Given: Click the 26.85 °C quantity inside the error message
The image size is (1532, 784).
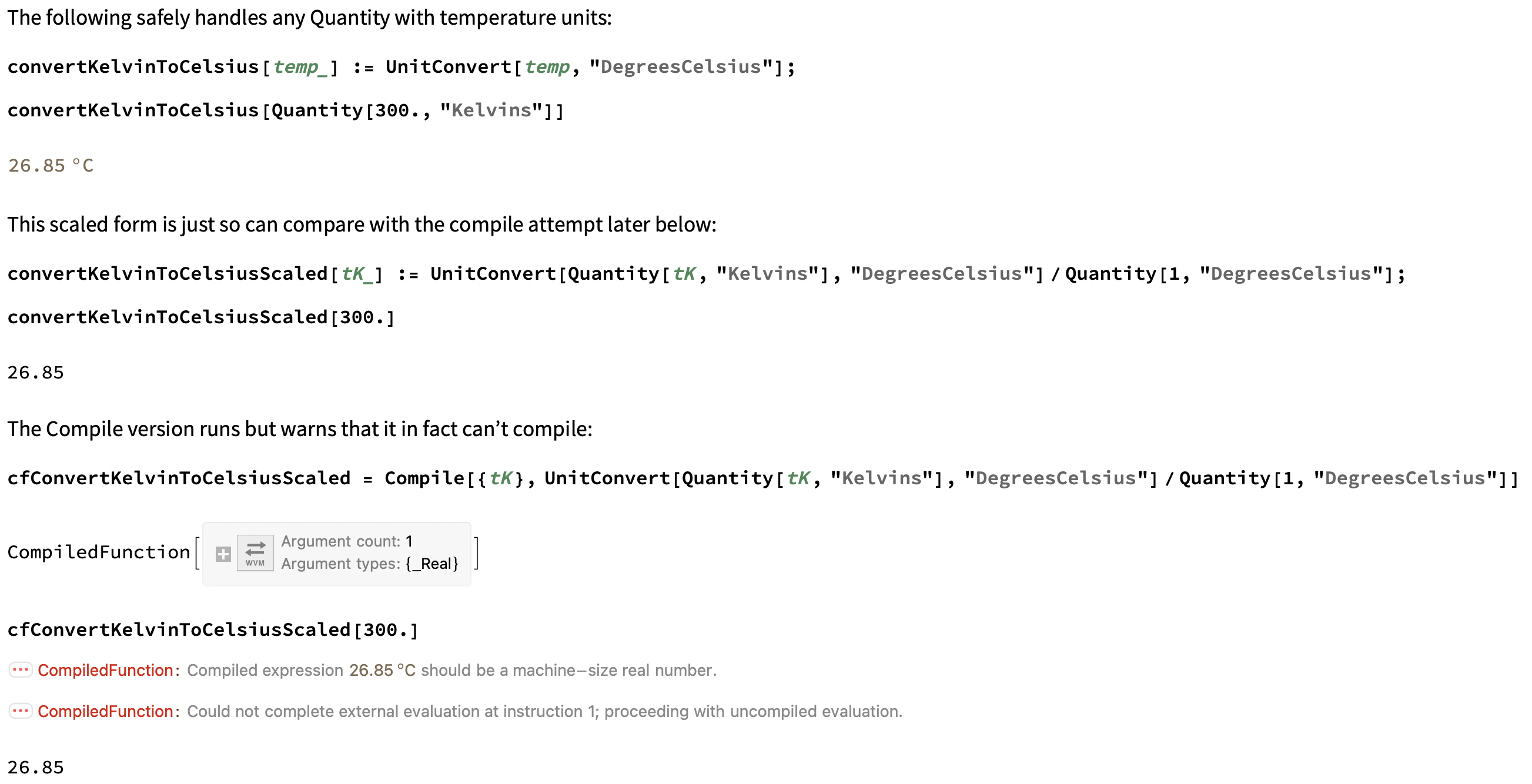Looking at the screenshot, I should point(382,671).
